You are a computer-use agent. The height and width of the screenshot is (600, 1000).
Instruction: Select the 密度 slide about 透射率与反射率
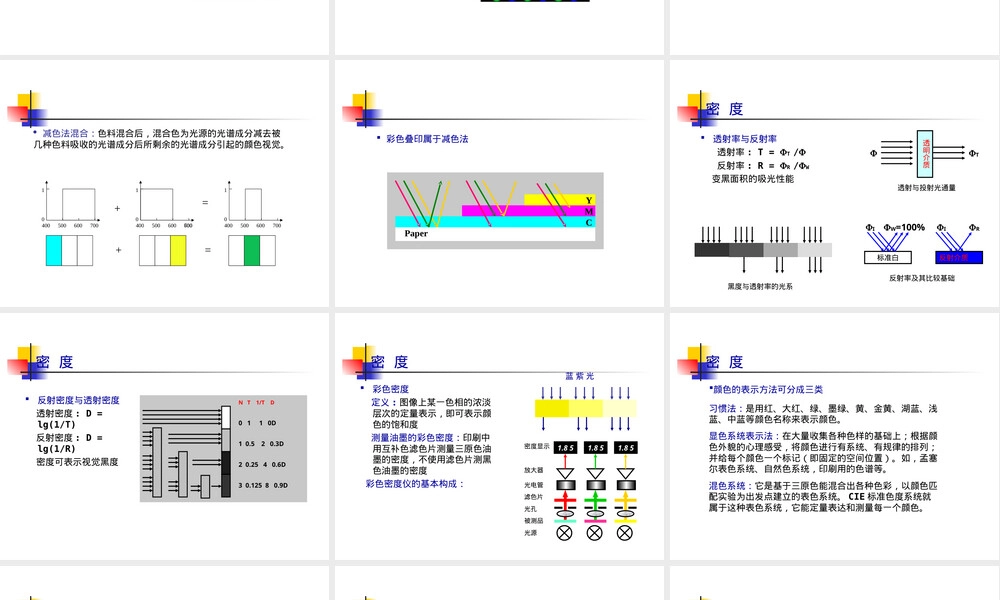click(x=835, y=183)
